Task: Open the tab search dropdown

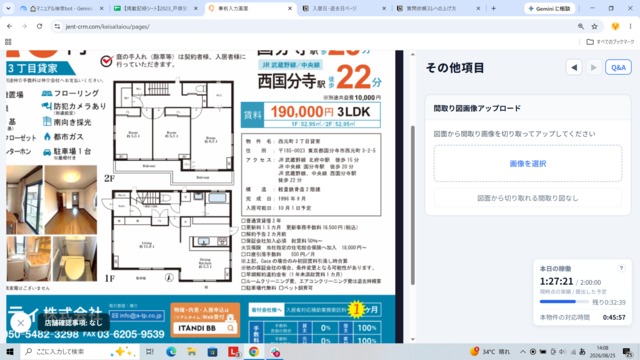Action: click(x=8, y=8)
